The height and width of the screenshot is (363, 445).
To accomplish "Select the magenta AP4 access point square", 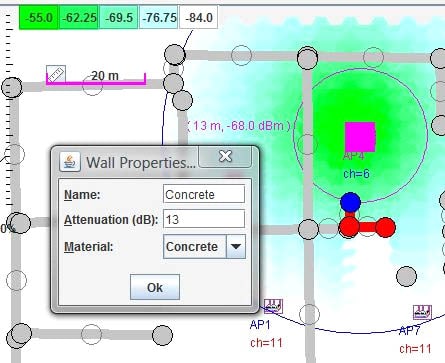I will pos(360,137).
